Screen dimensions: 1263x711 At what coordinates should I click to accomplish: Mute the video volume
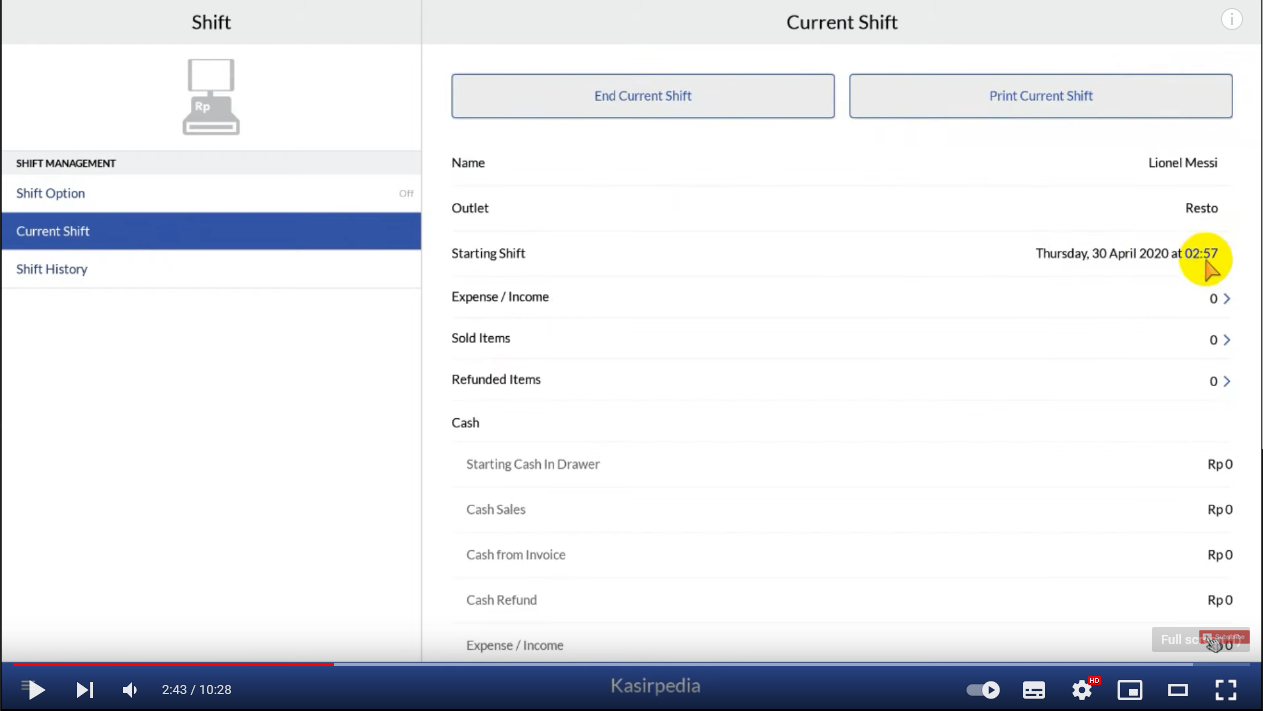tap(130, 689)
